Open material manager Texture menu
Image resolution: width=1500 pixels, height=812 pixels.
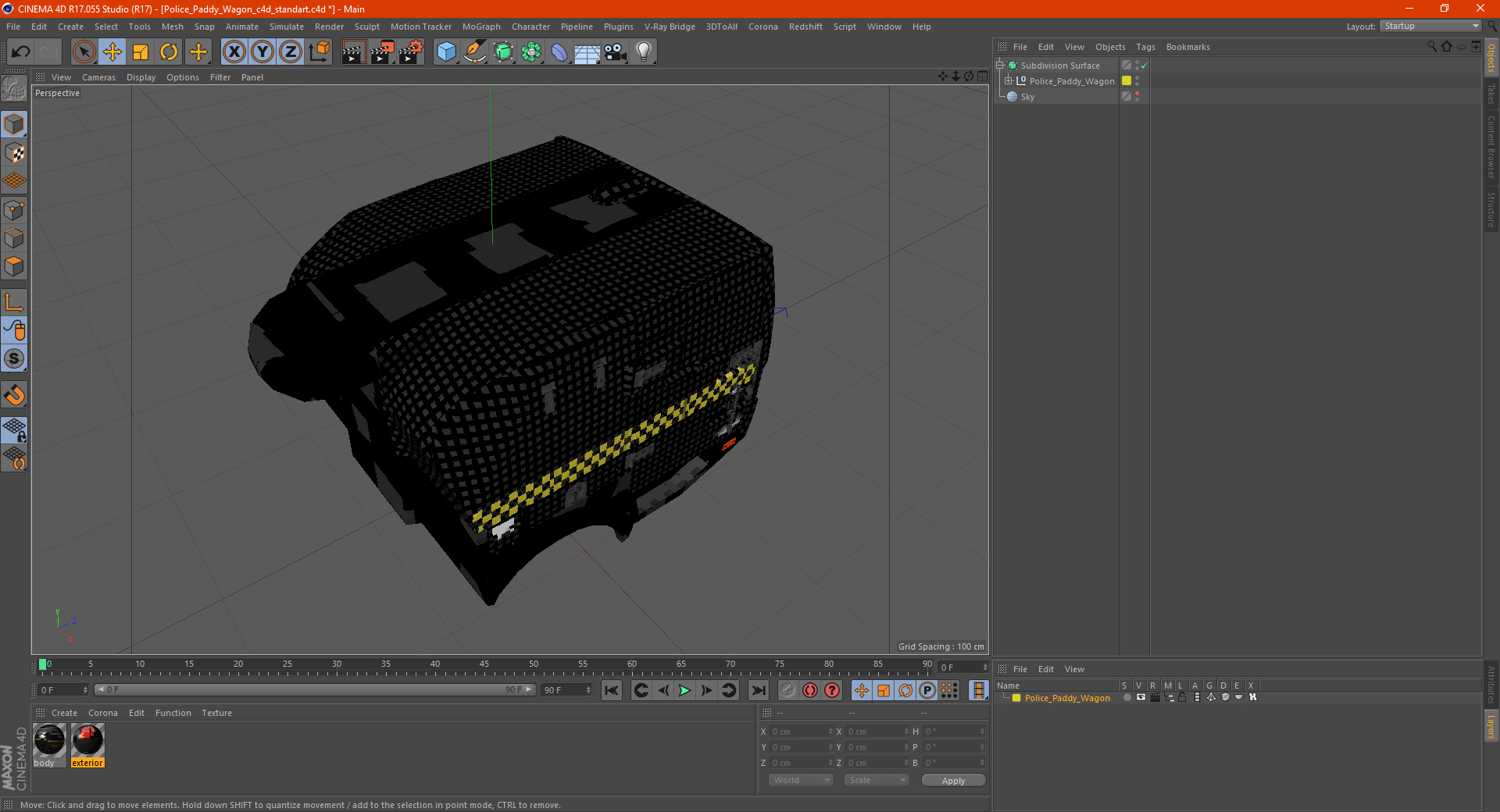pos(217,713)
